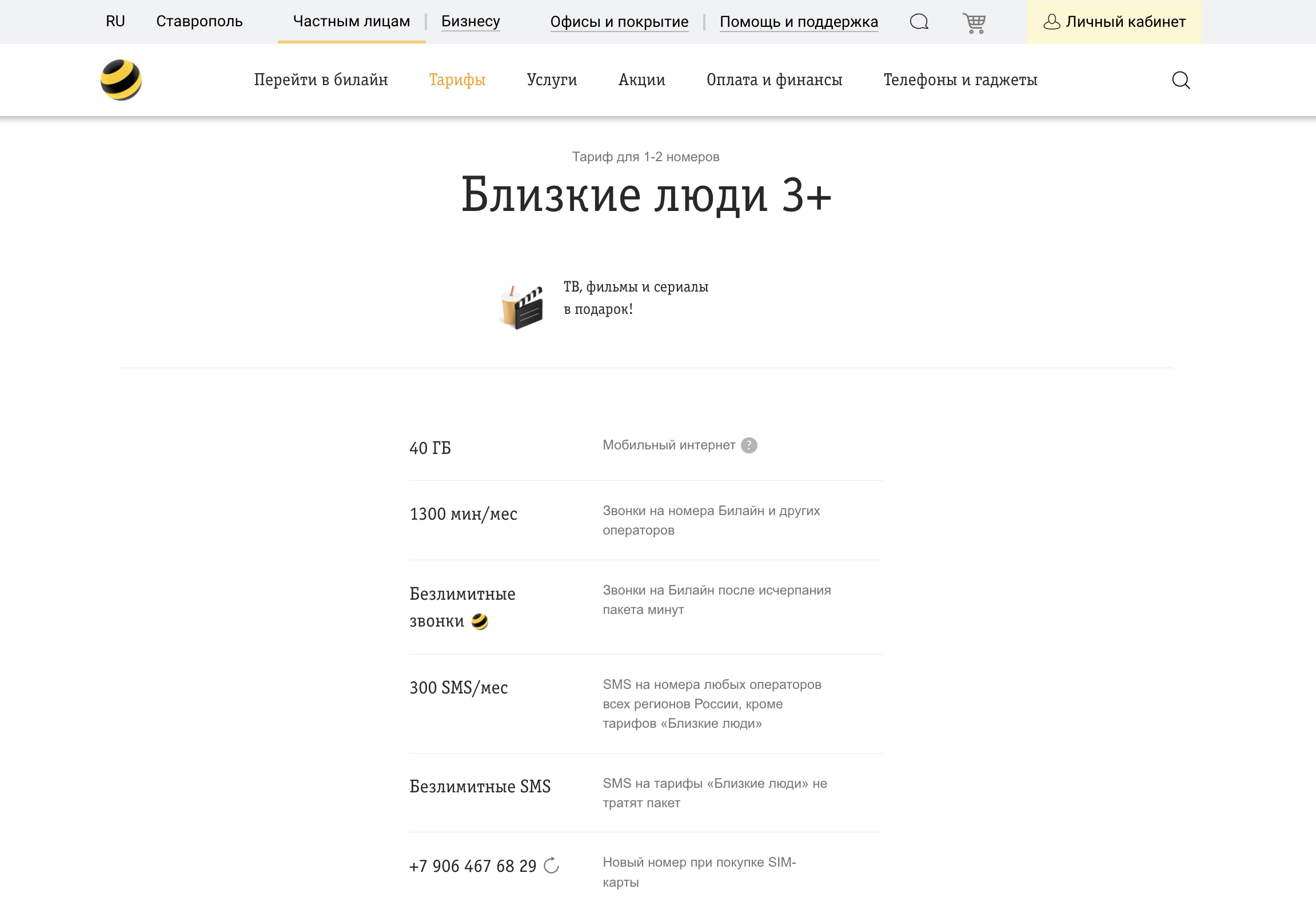Open the shopping cart
Screen dimensions: 1316x917
click(x=973, y=22)
